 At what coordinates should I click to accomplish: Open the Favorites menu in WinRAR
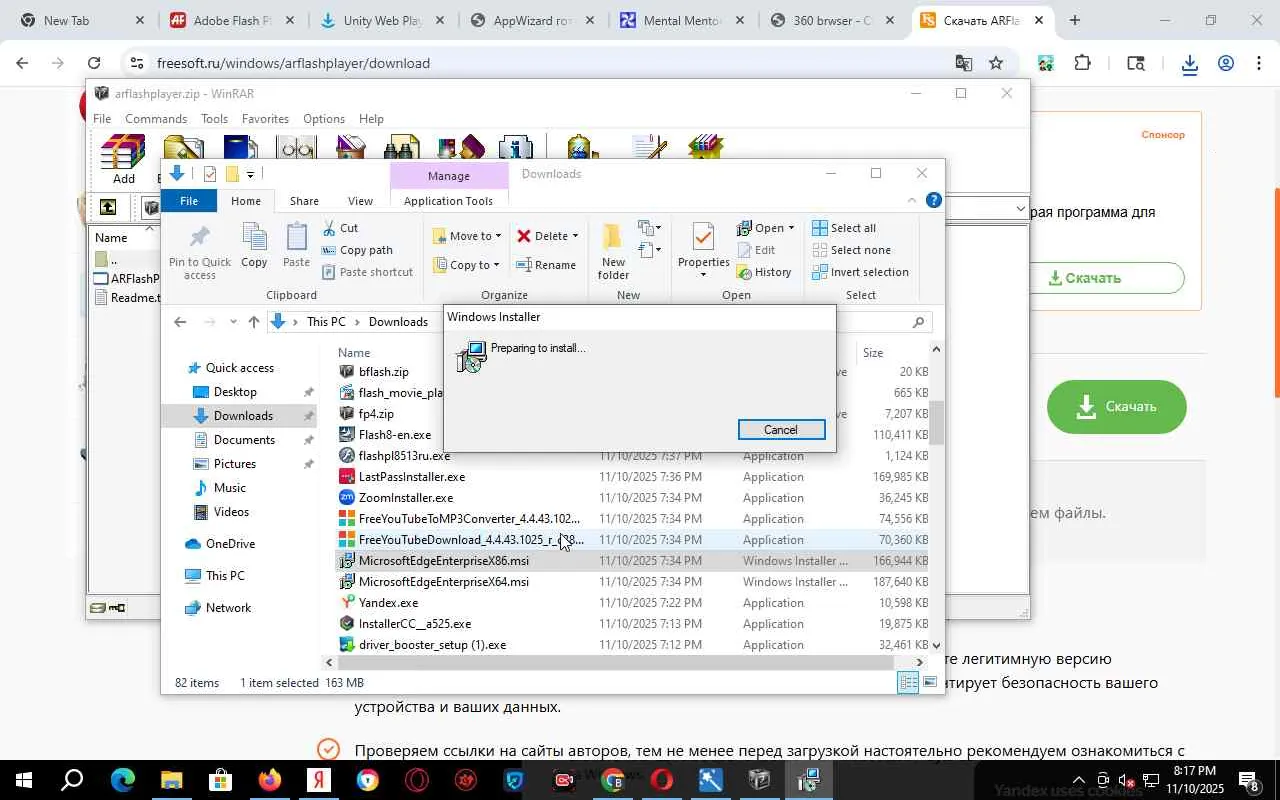click(x=265, y=119)
